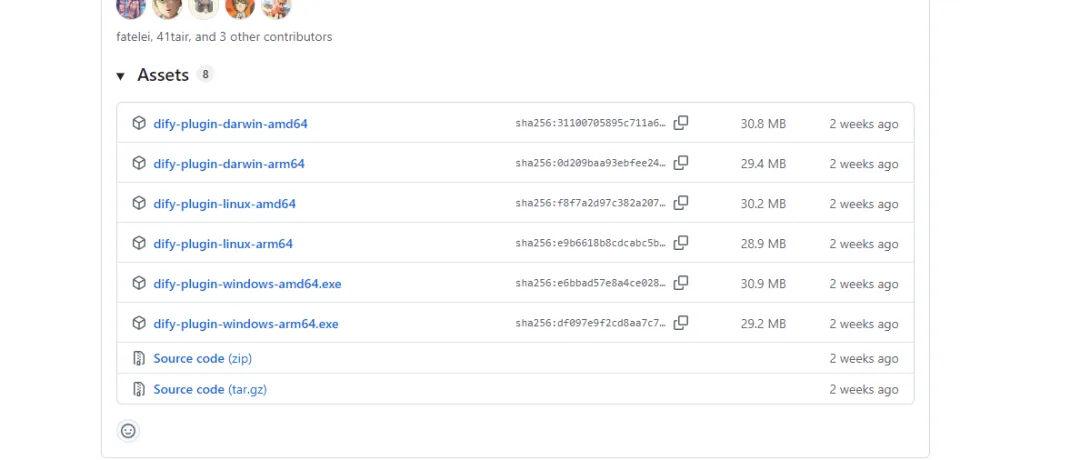Click package icon beside dify-plugin-darwin-amd64

(139, 123)
